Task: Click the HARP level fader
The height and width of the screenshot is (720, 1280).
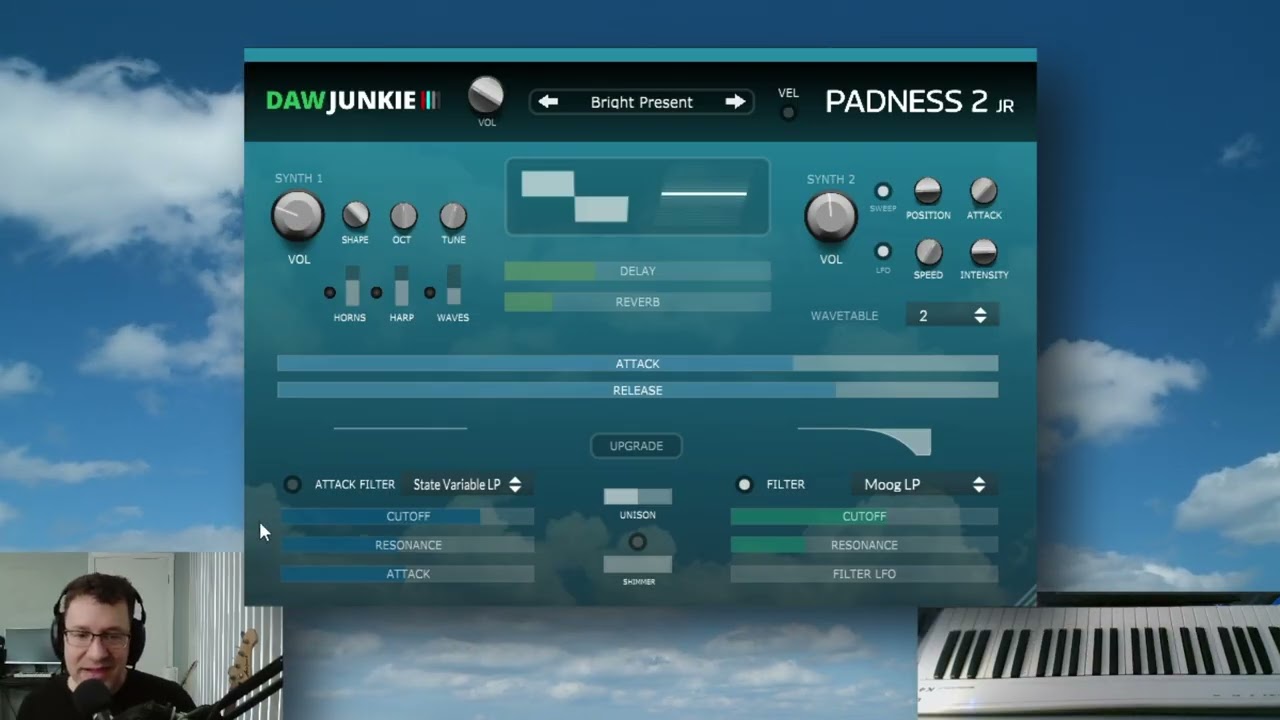Action: (401, 286)
